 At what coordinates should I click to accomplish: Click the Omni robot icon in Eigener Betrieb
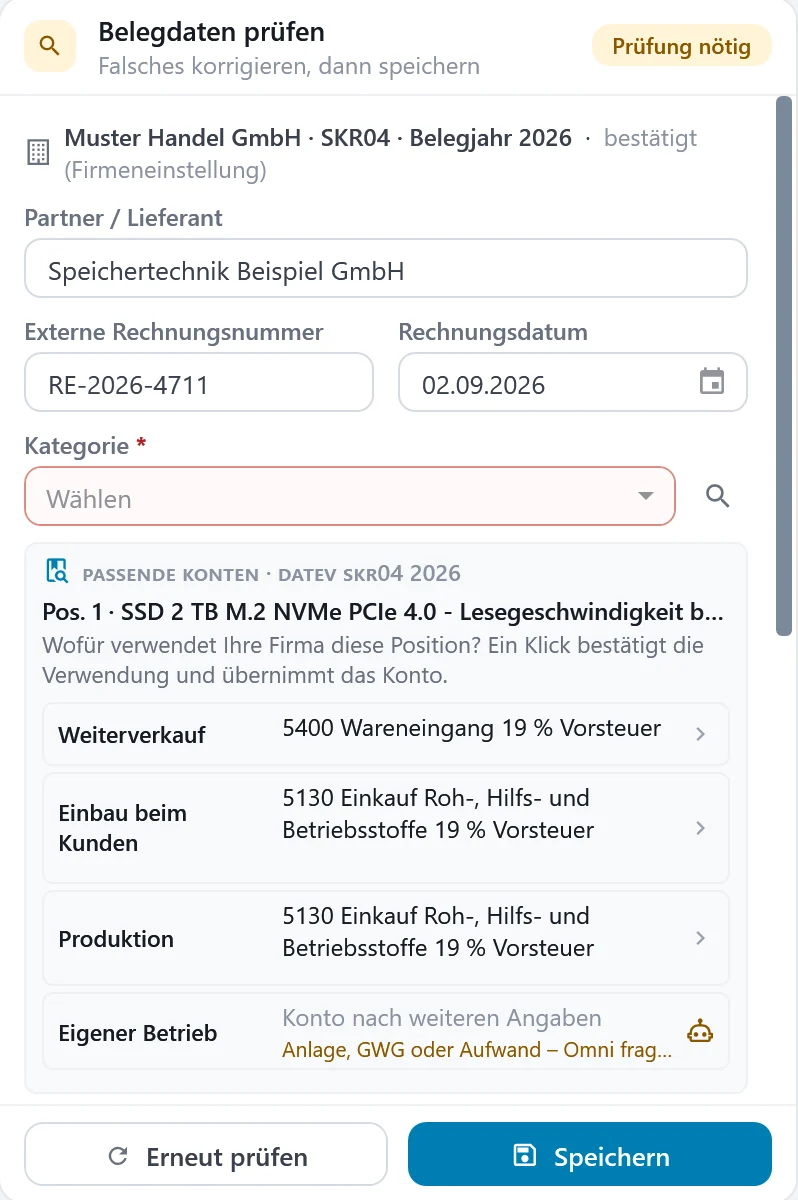coord(700,1032)
